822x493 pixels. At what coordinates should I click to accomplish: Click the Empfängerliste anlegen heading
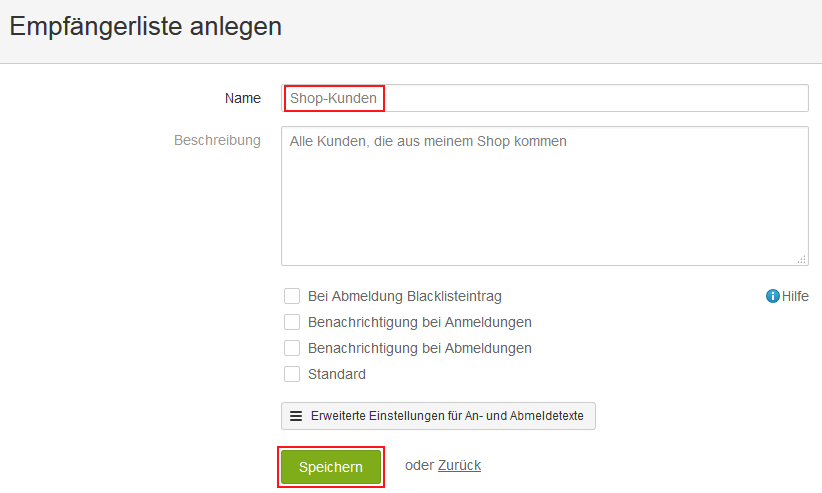[x=146, y=26]
